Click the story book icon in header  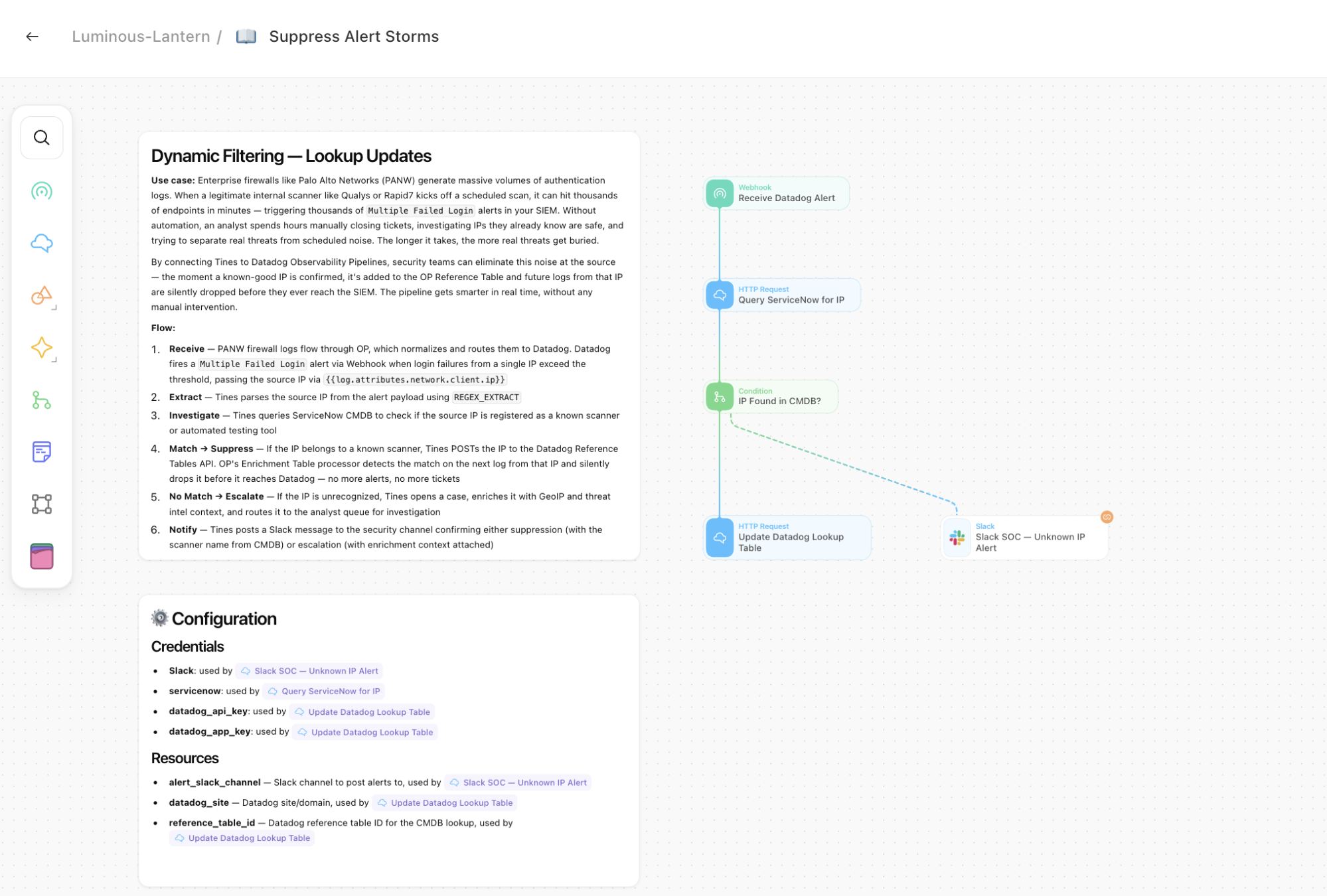pos(246,37)
